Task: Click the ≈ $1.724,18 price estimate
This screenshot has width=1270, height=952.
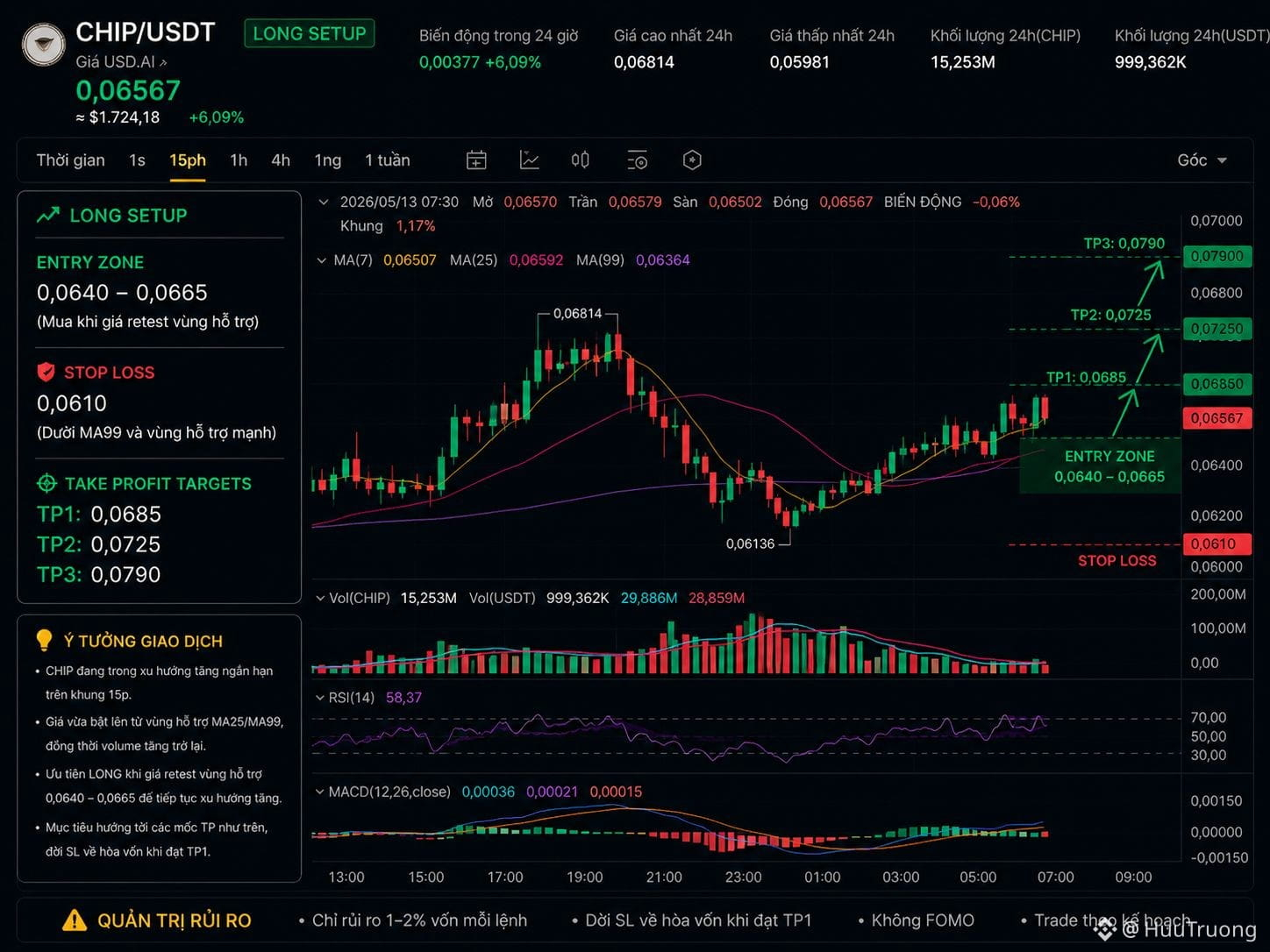Action: pos(118,117)
